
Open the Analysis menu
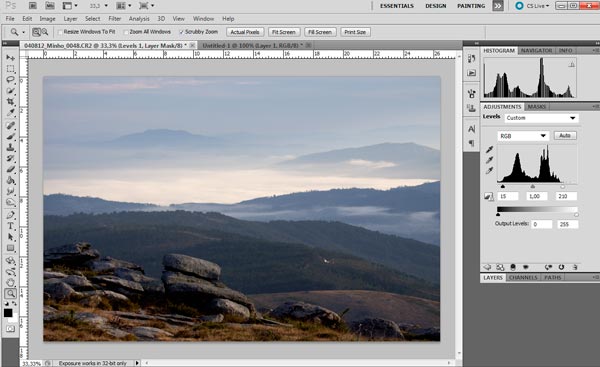pyautogui.click(x=139, y=19)
